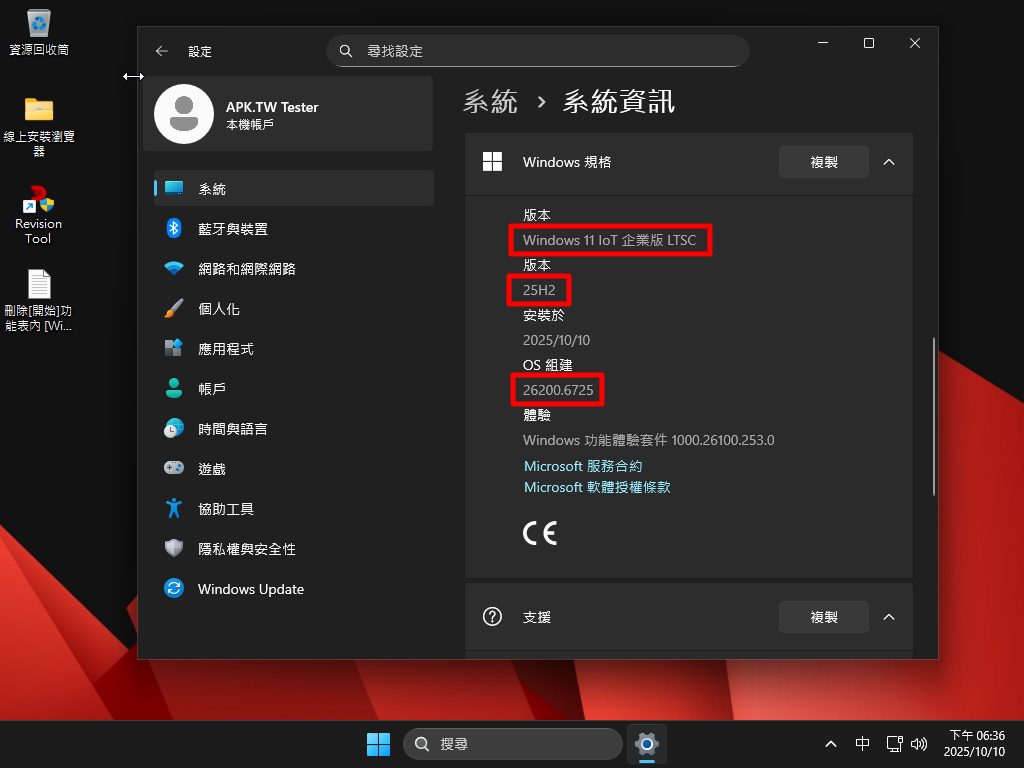Open the 遊戲 settings category
This screenshot has height=768, width=1024.
(294, 468)
